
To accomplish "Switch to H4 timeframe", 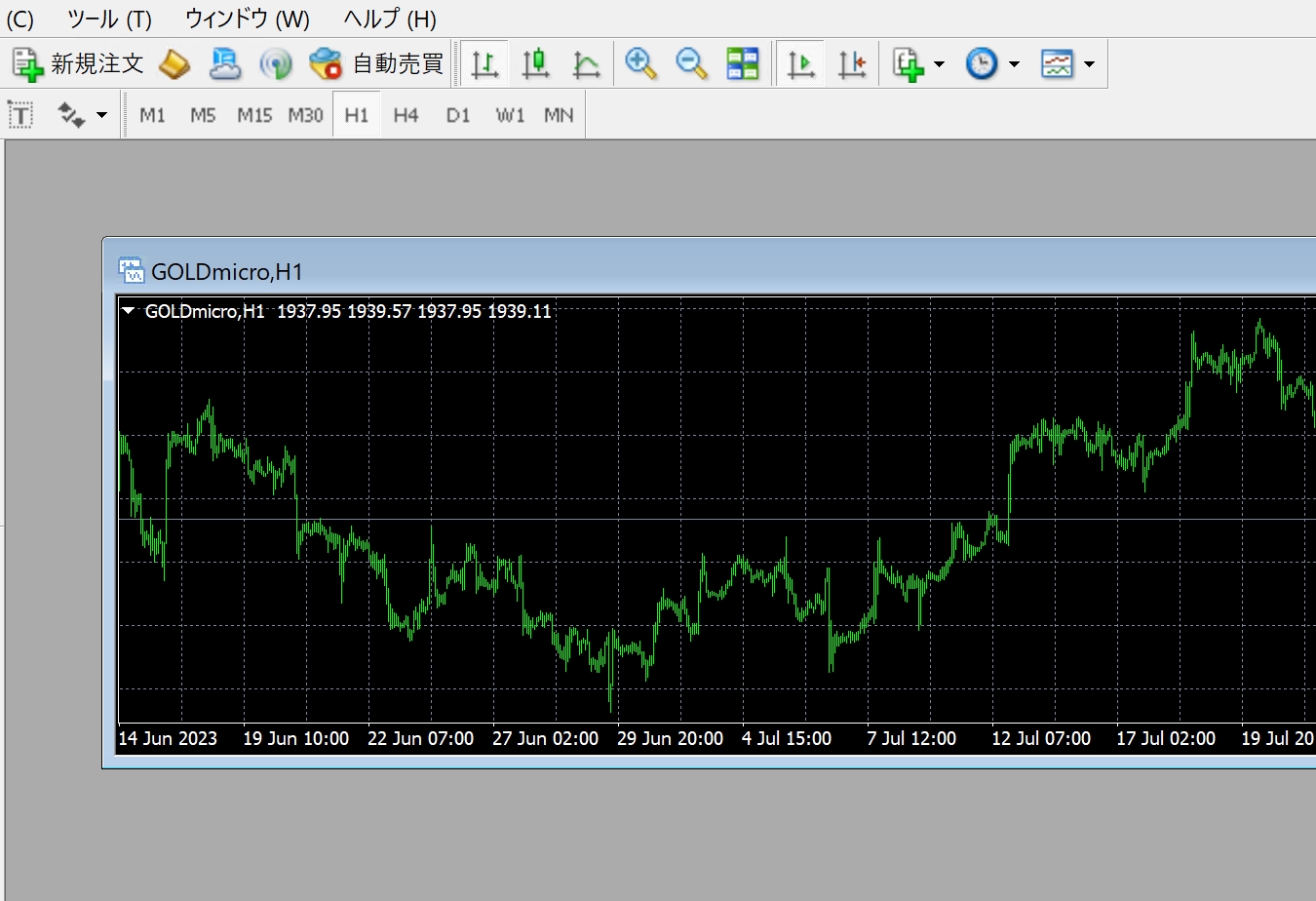I will click(406, 115).
